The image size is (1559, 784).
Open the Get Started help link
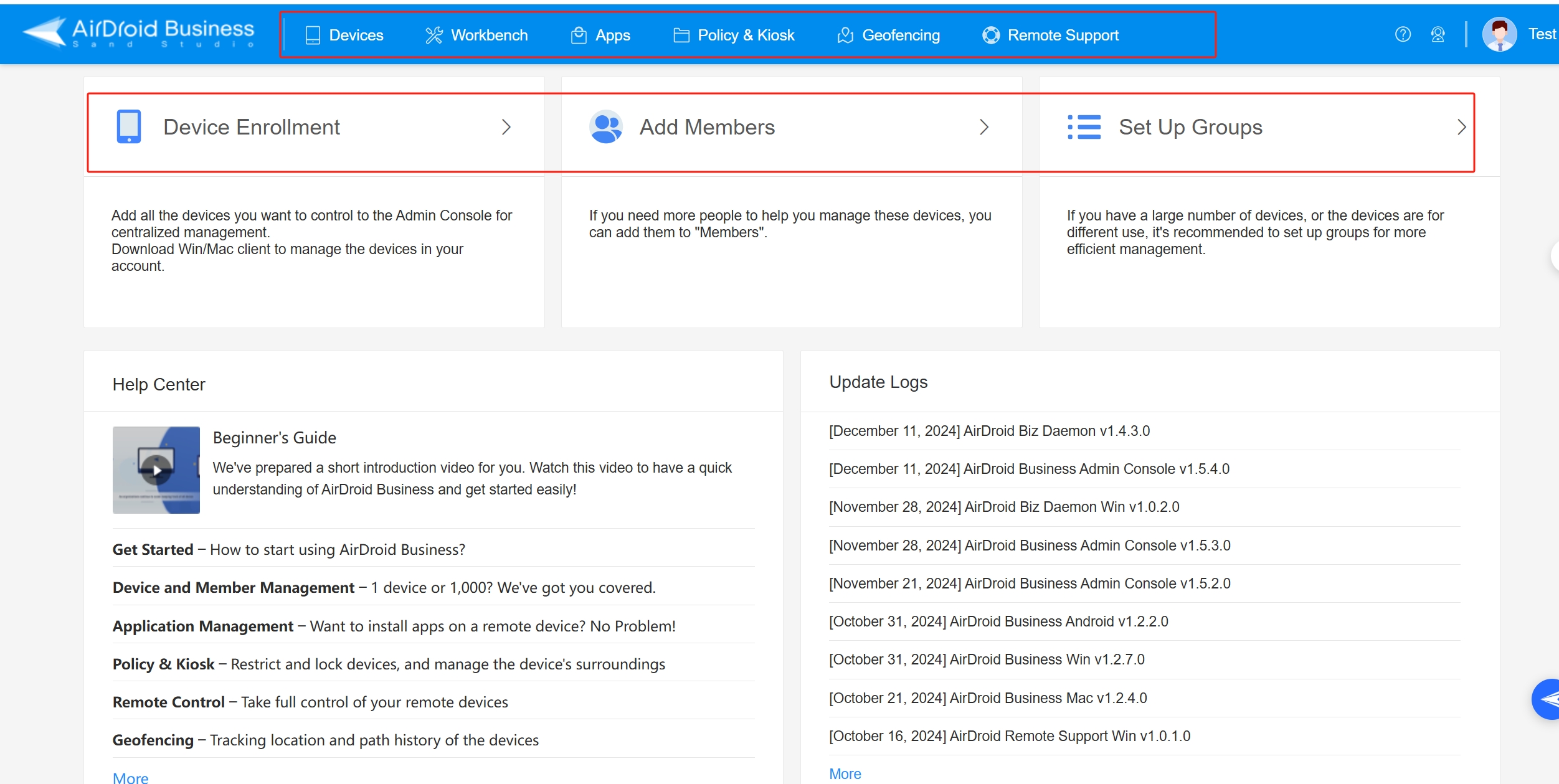pos(152,549)
